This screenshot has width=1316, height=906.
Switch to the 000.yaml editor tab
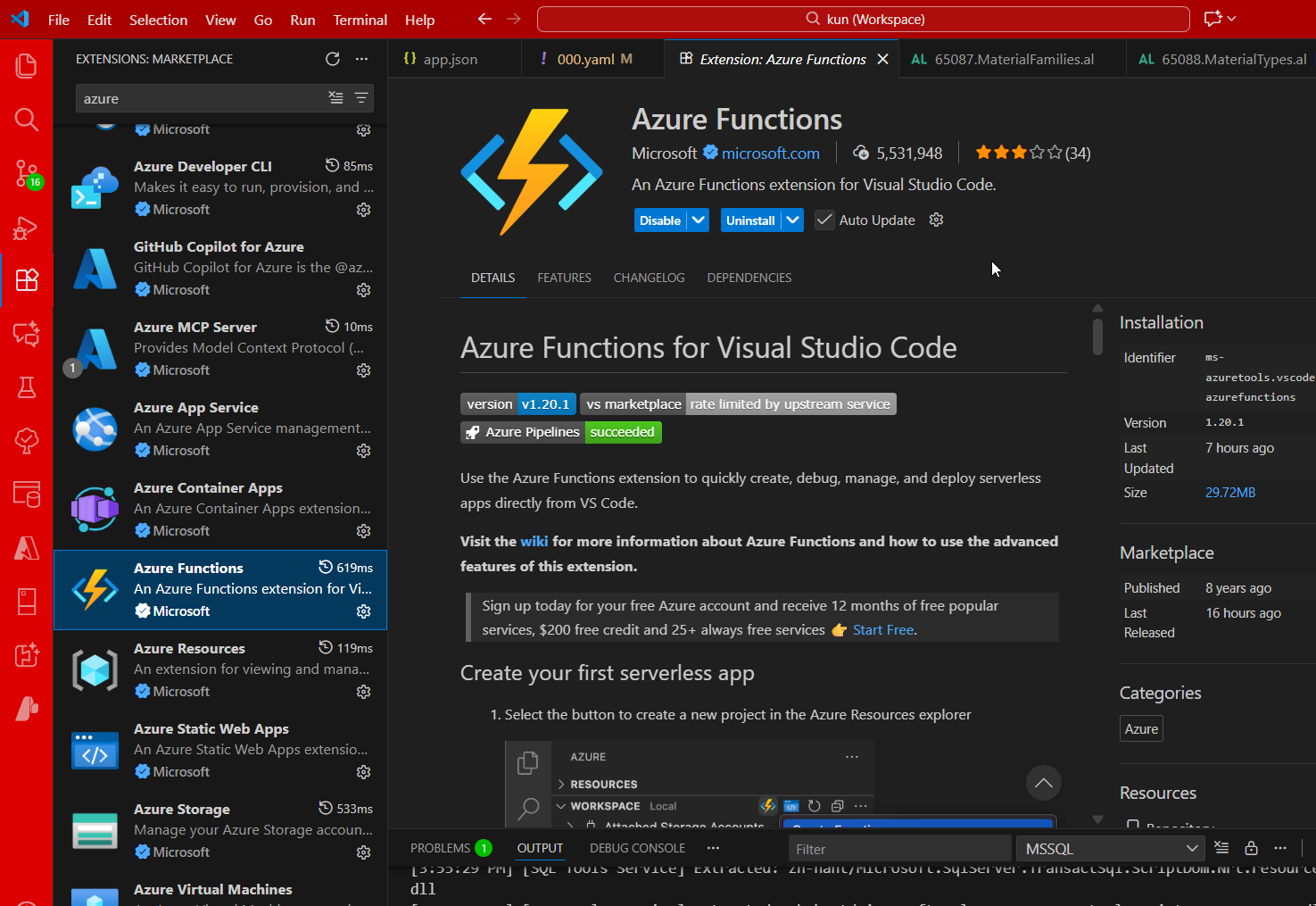tap(592, 59)
